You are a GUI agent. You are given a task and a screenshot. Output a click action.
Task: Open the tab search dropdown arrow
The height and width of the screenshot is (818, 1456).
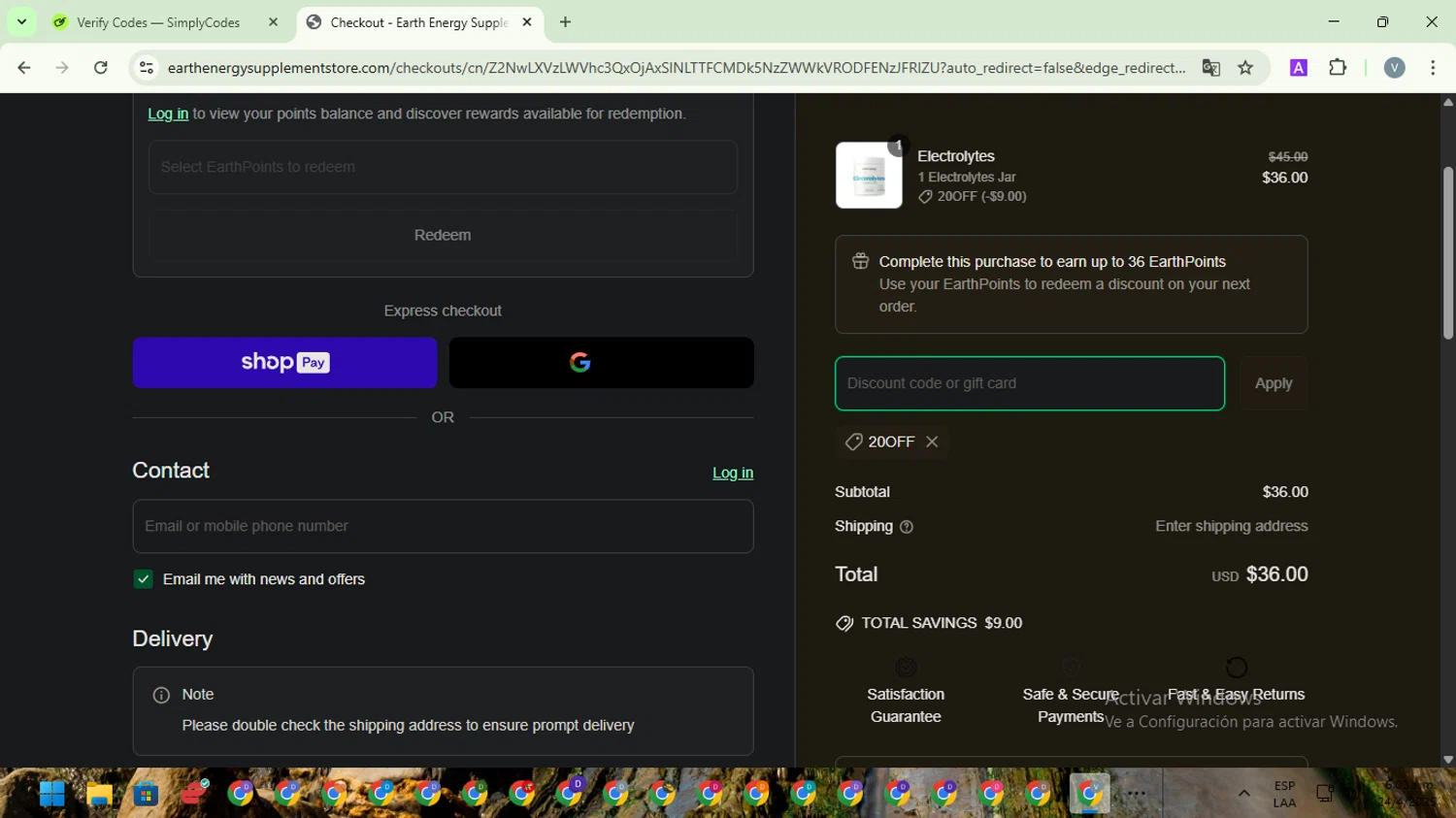(x=21, y=21)
